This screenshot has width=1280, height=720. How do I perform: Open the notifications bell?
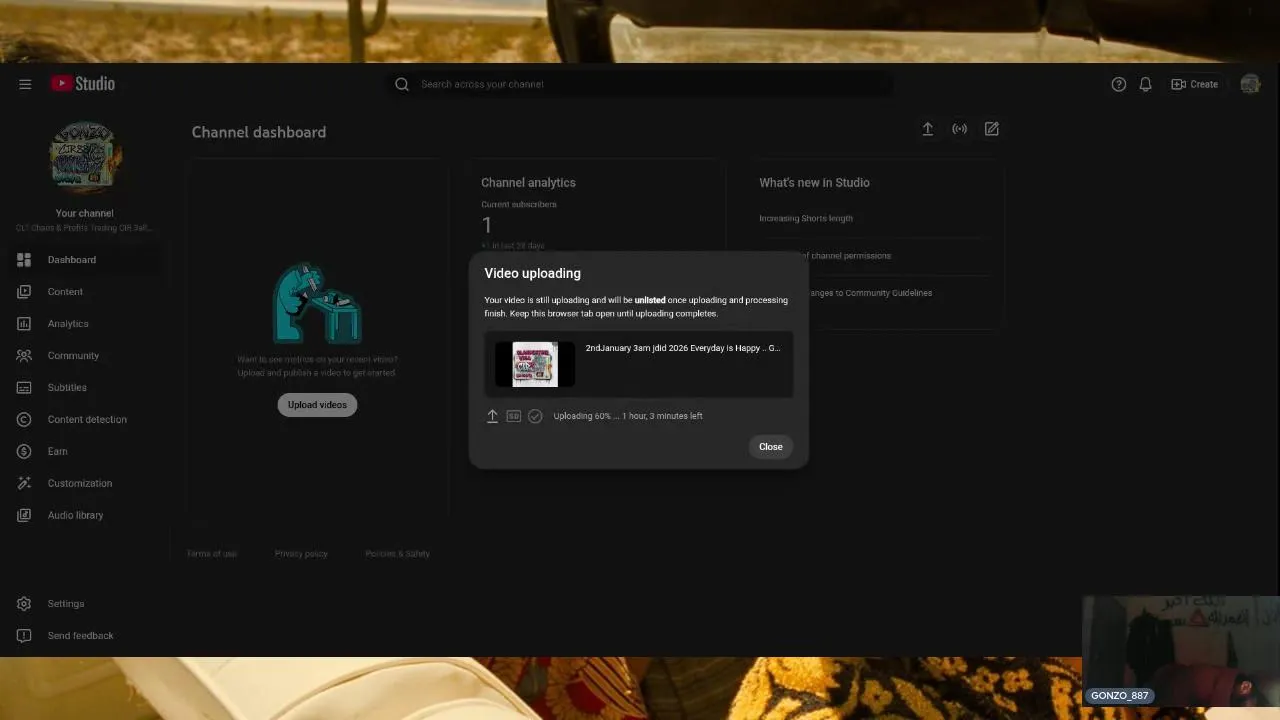pos(1146,84)
